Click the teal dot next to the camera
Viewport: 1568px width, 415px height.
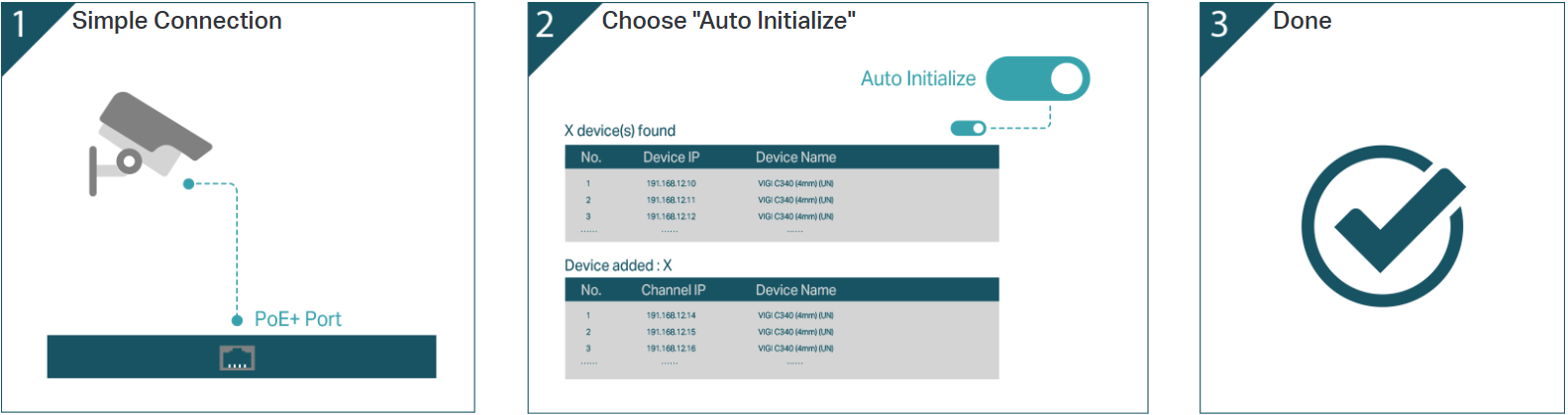[x=188, y=184]
